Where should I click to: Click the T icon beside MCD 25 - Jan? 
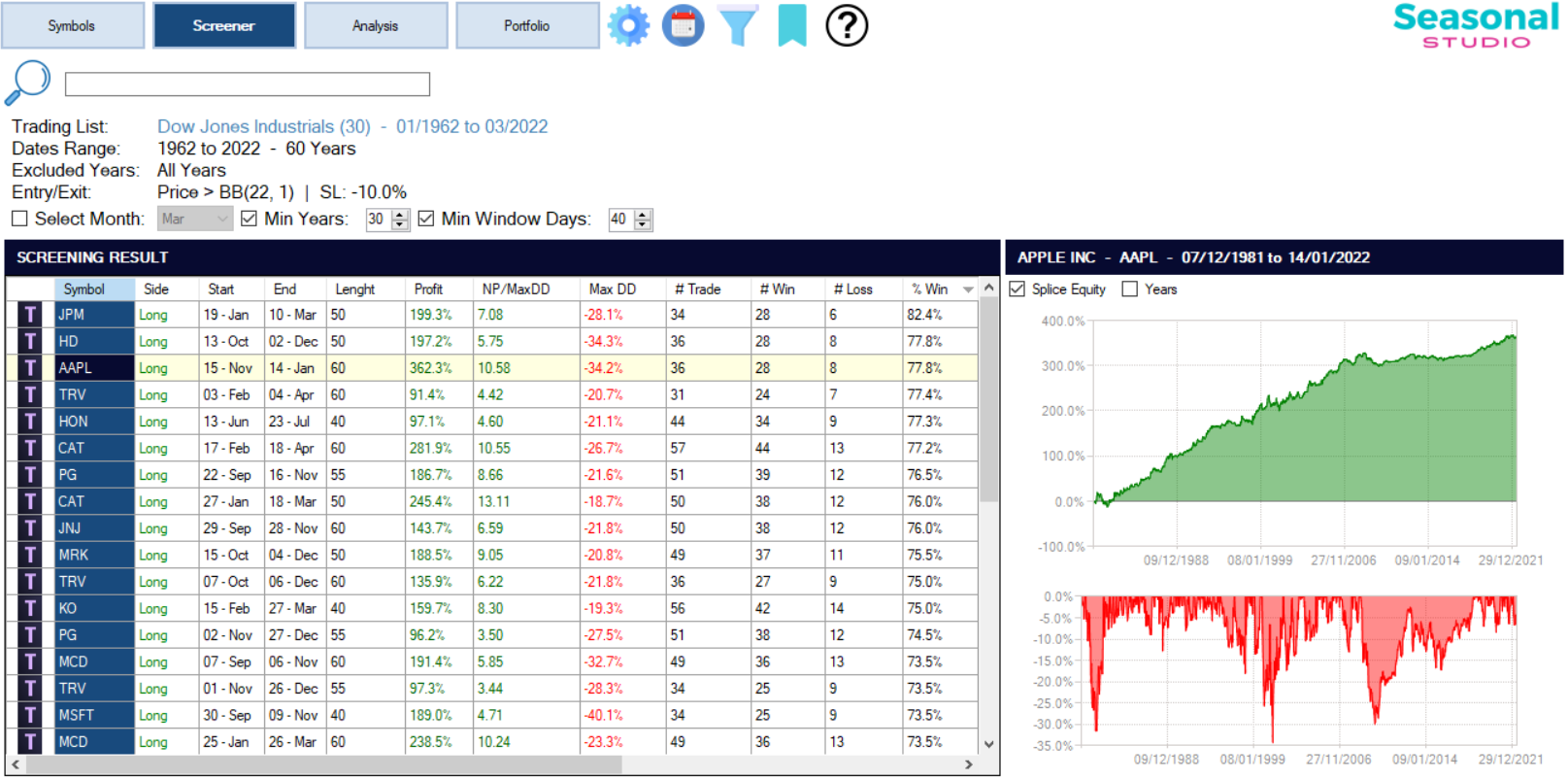point(30,742)
